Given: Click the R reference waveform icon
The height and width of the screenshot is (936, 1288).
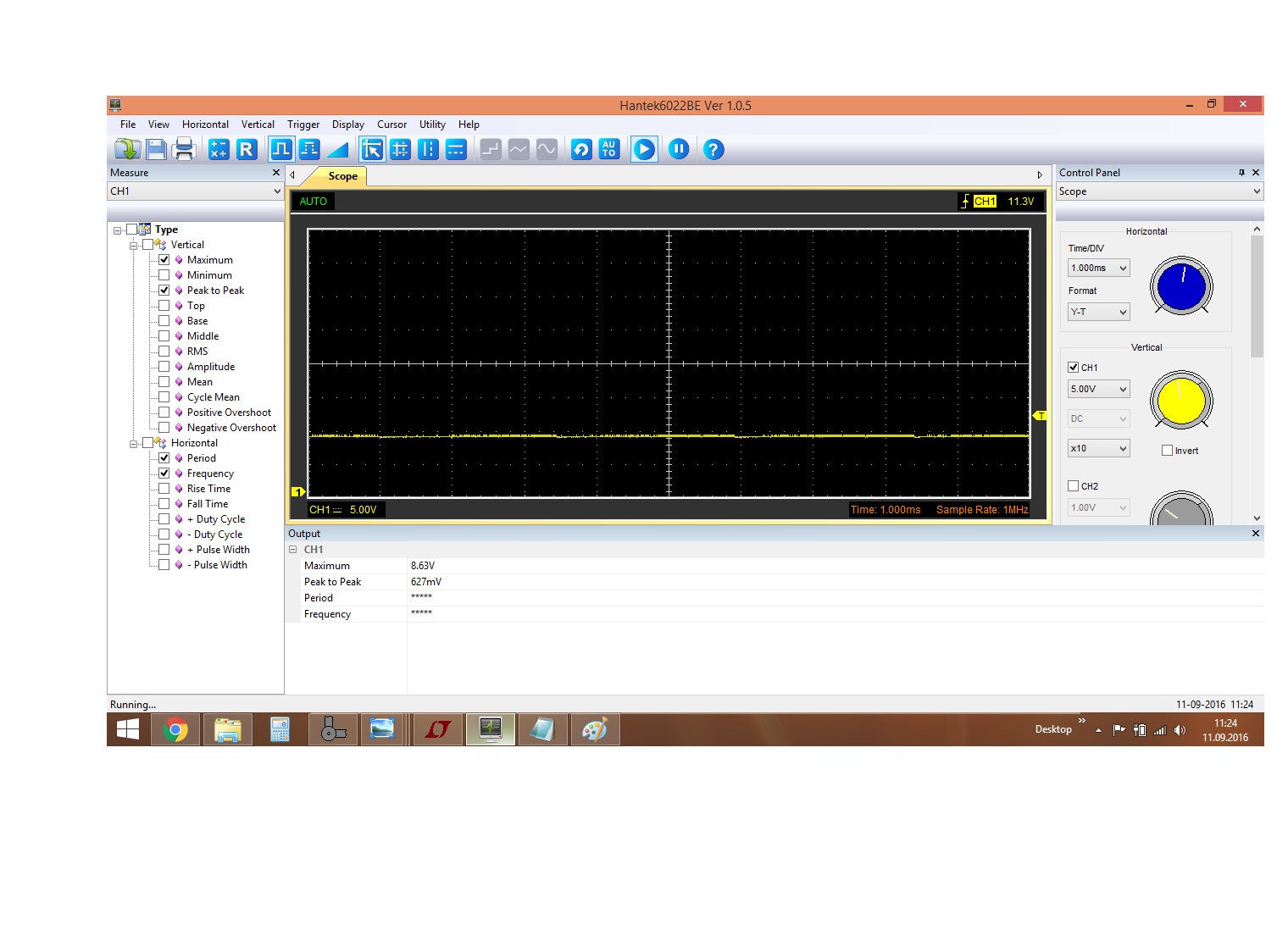Looking at the screenshot, I should tap(247, 150).
